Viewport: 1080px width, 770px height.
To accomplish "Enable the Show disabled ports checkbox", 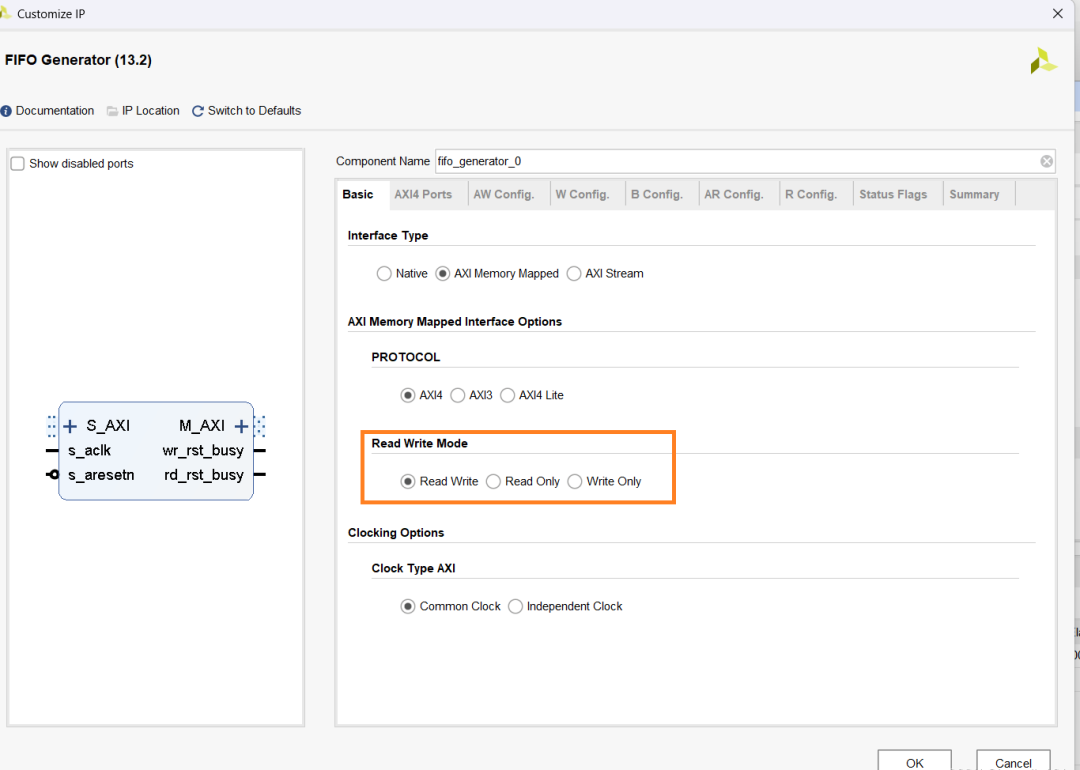I will pyautogui.click(x=17, y=164).
